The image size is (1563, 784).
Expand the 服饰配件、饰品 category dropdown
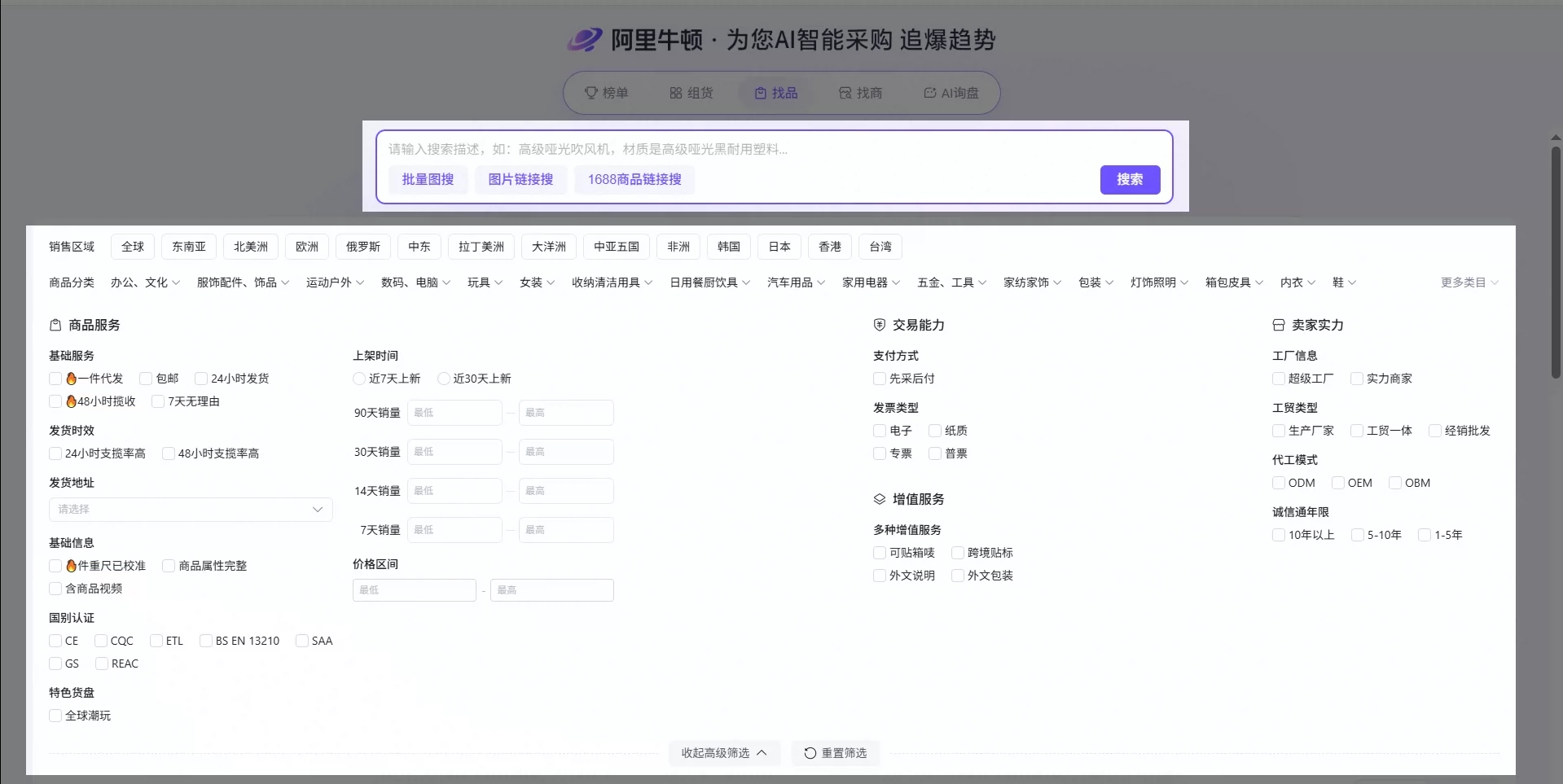point(243,283)
